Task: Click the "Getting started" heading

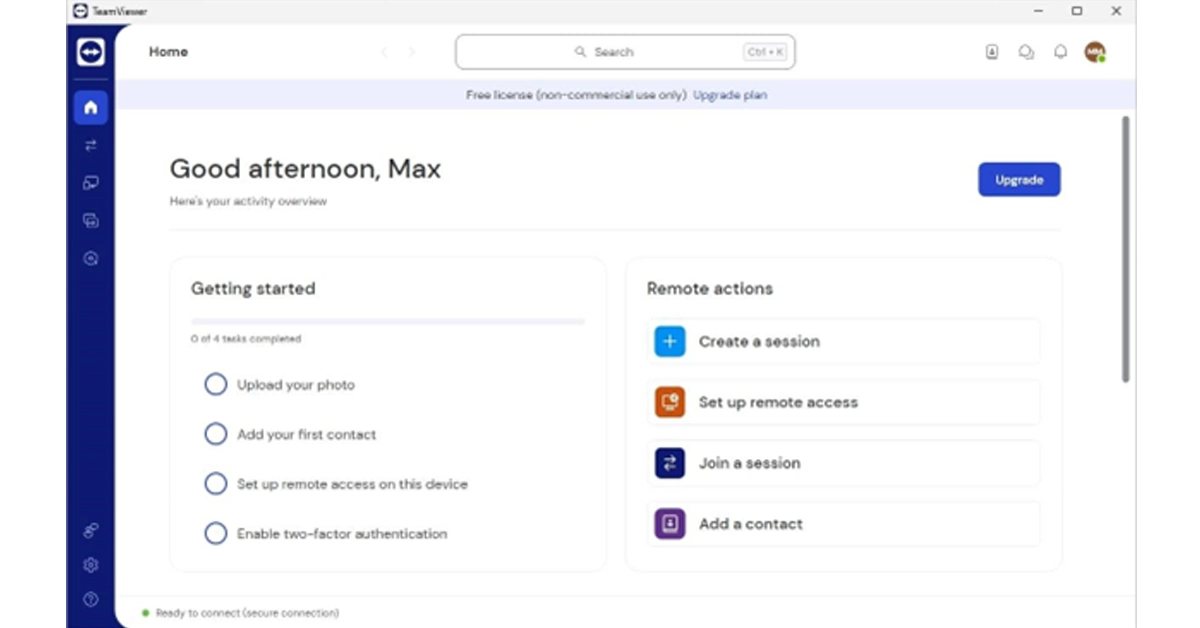Action: tap(253, 289)
